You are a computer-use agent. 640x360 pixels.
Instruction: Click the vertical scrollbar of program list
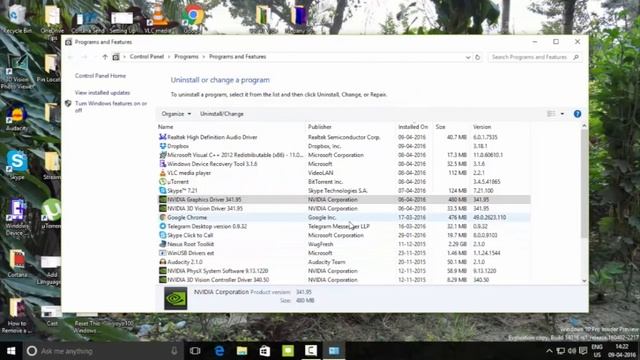pyautogui.click(x=584, y=184)
